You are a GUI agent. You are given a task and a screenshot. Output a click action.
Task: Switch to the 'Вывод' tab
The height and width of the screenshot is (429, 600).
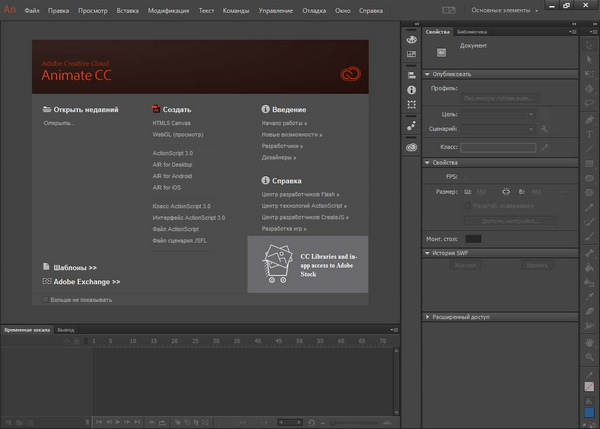65,329
